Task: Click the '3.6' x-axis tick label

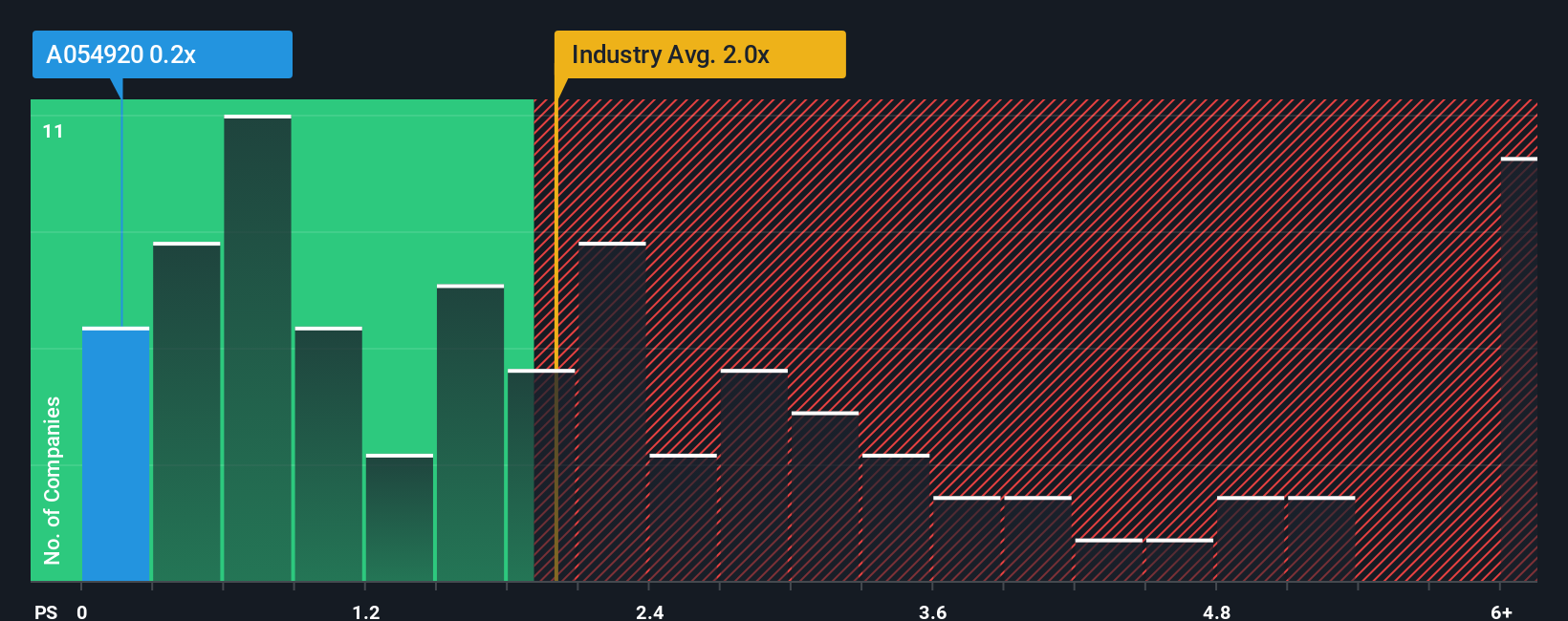Action: 933,611
